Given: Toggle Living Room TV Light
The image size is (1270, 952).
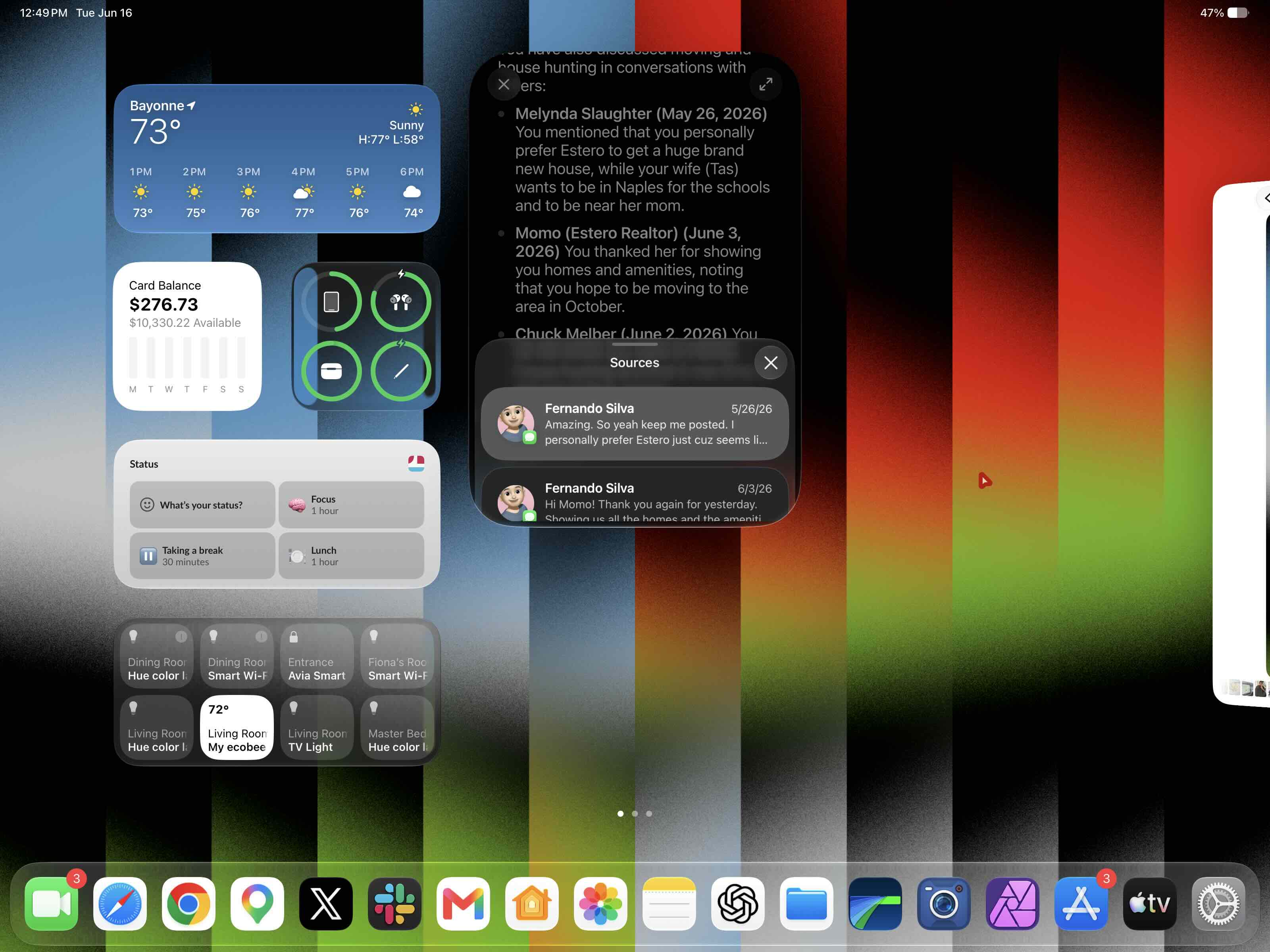Looking at the screenshot, I should [x=317, y=727].
